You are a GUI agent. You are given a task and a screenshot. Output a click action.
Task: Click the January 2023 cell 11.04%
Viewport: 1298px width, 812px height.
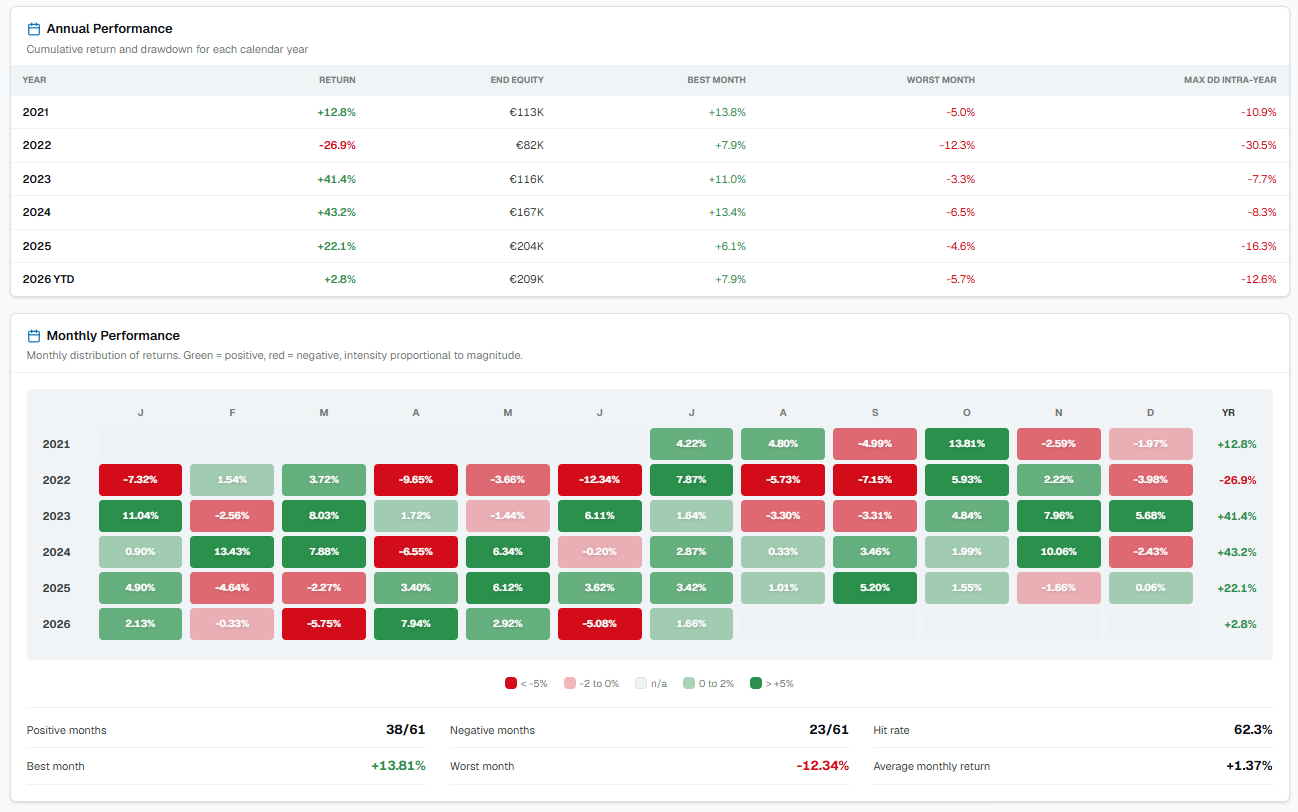141,516
